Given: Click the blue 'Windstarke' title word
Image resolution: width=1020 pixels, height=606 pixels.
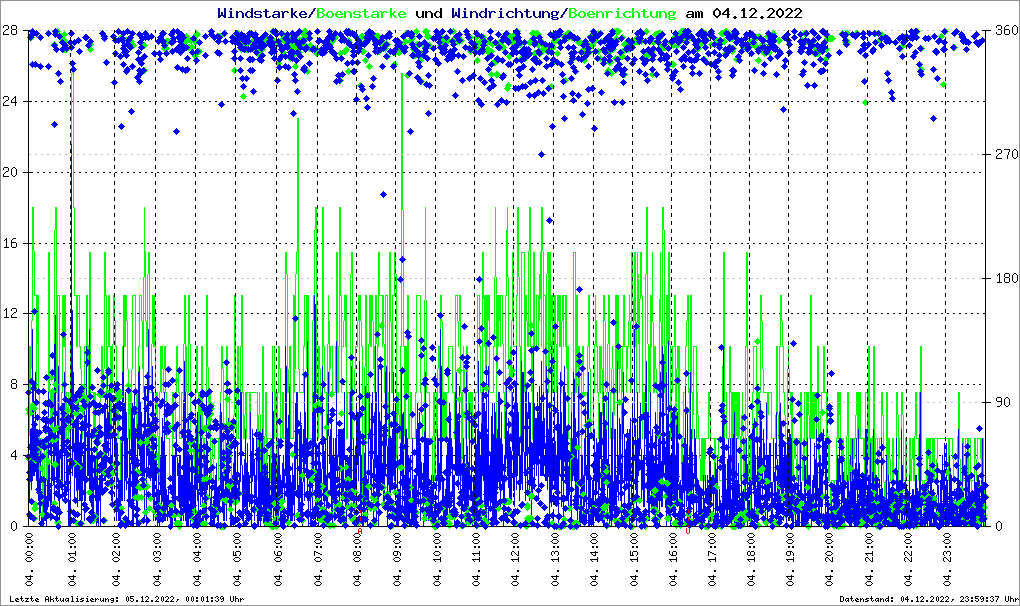Looking at the screenshot, I should [x=264, y=13].
